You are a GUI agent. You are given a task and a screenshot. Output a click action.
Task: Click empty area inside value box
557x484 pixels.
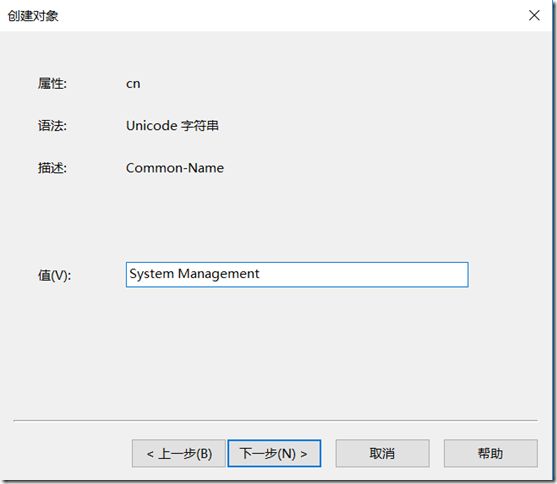362,274
